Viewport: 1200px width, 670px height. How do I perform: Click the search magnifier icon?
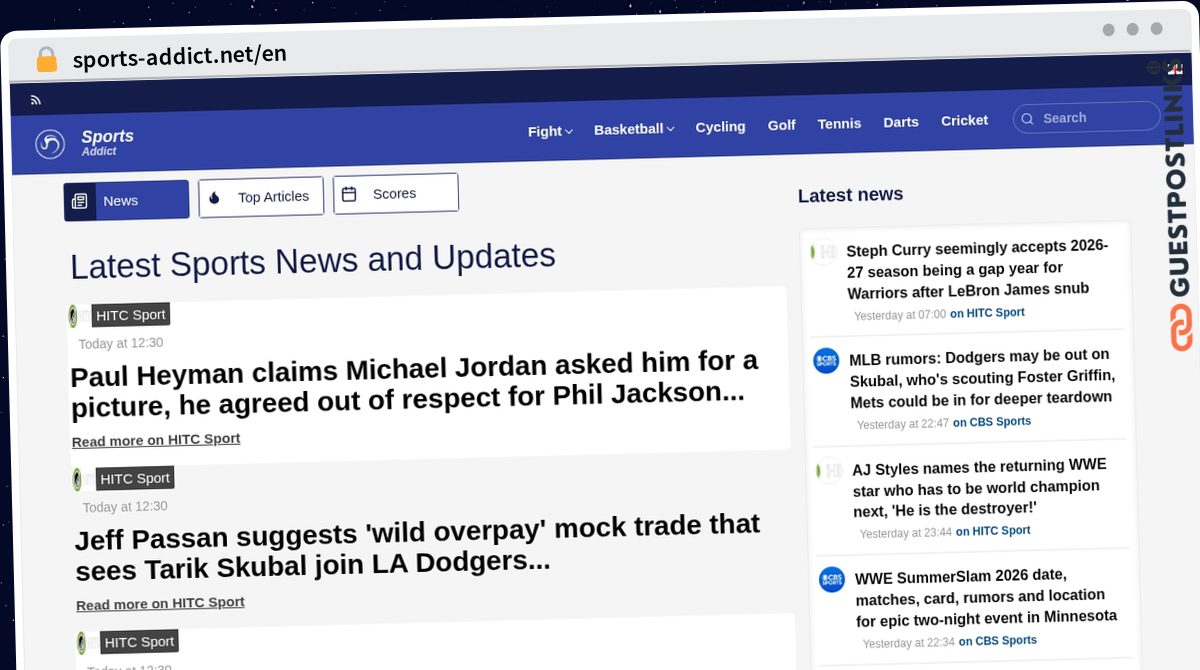[x=1027, y=119]
